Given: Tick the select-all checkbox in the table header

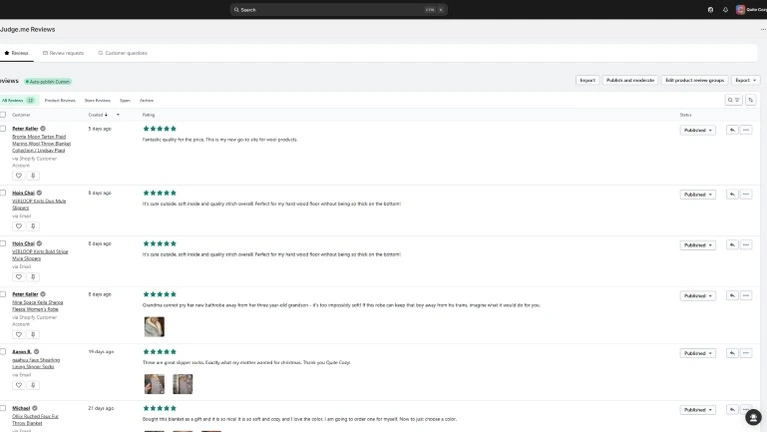Looking at the screenshot, I should click(3, 115).
